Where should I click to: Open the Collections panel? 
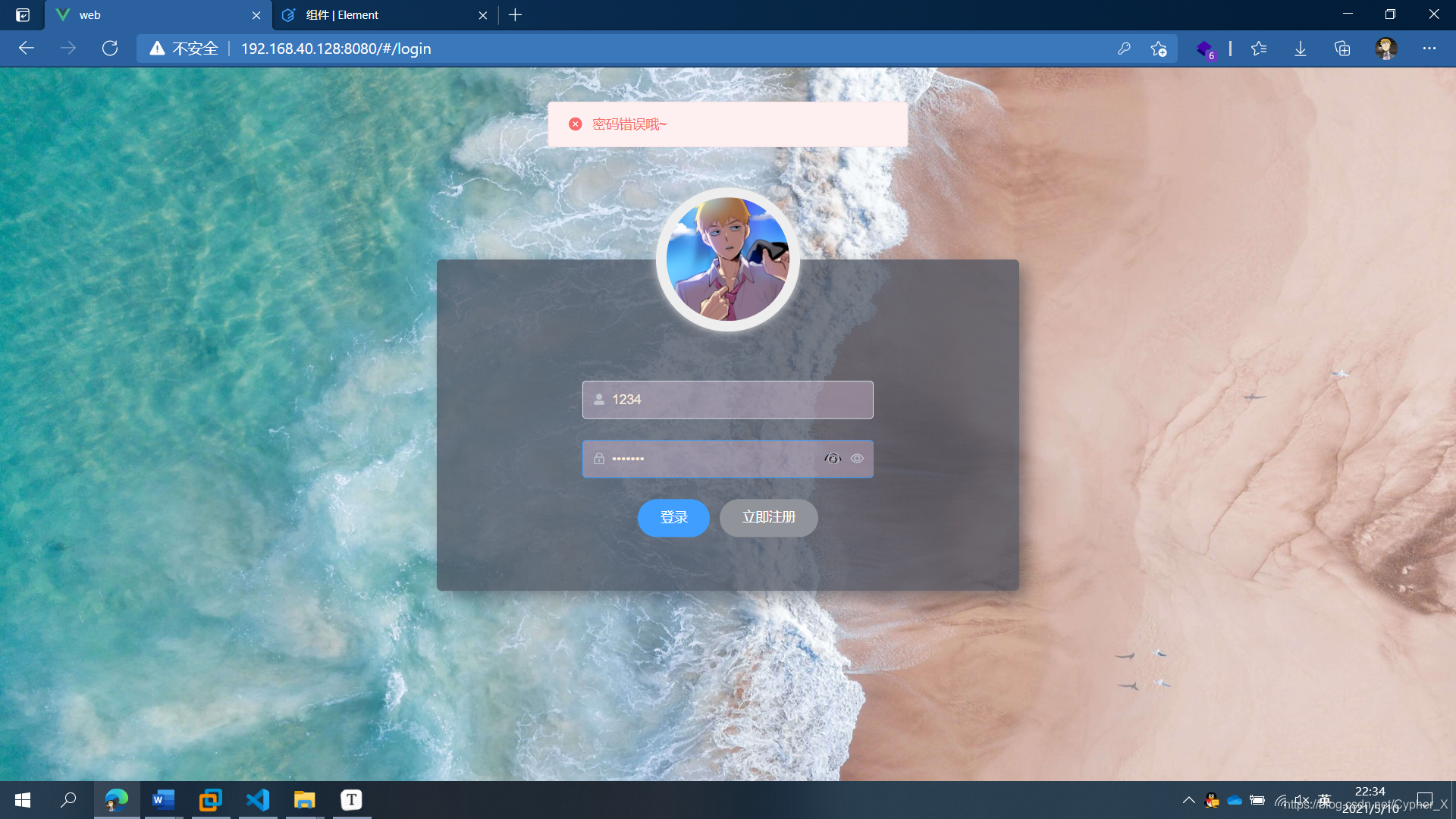[x=1342, y=49]
